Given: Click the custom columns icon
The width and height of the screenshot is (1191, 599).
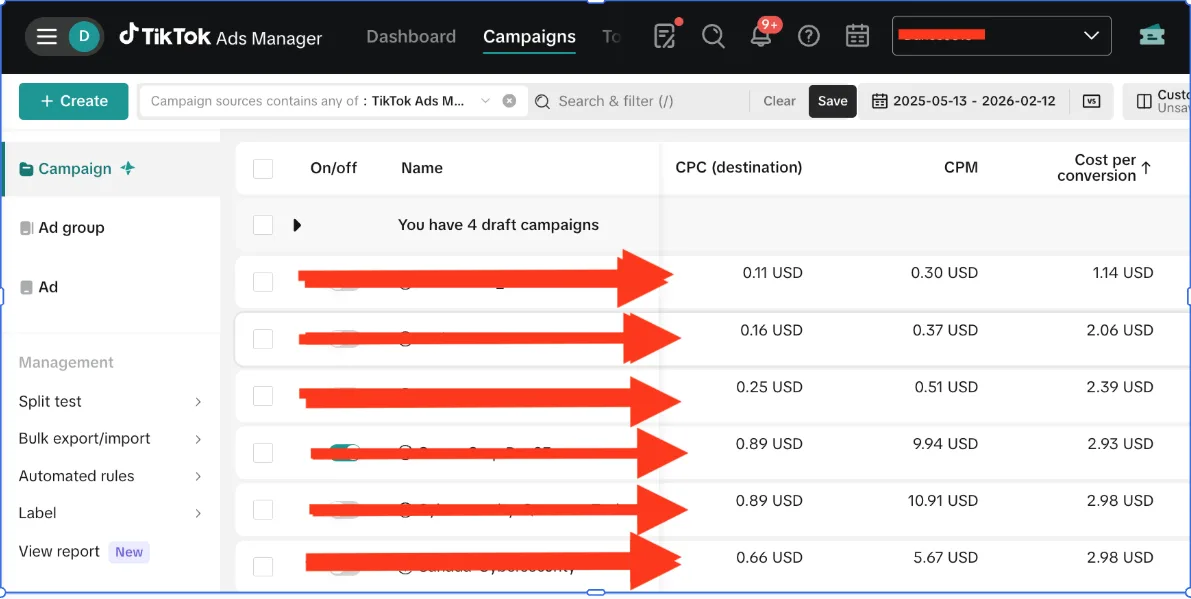Looking at the screenshot, I should [x=1144, y=101].
